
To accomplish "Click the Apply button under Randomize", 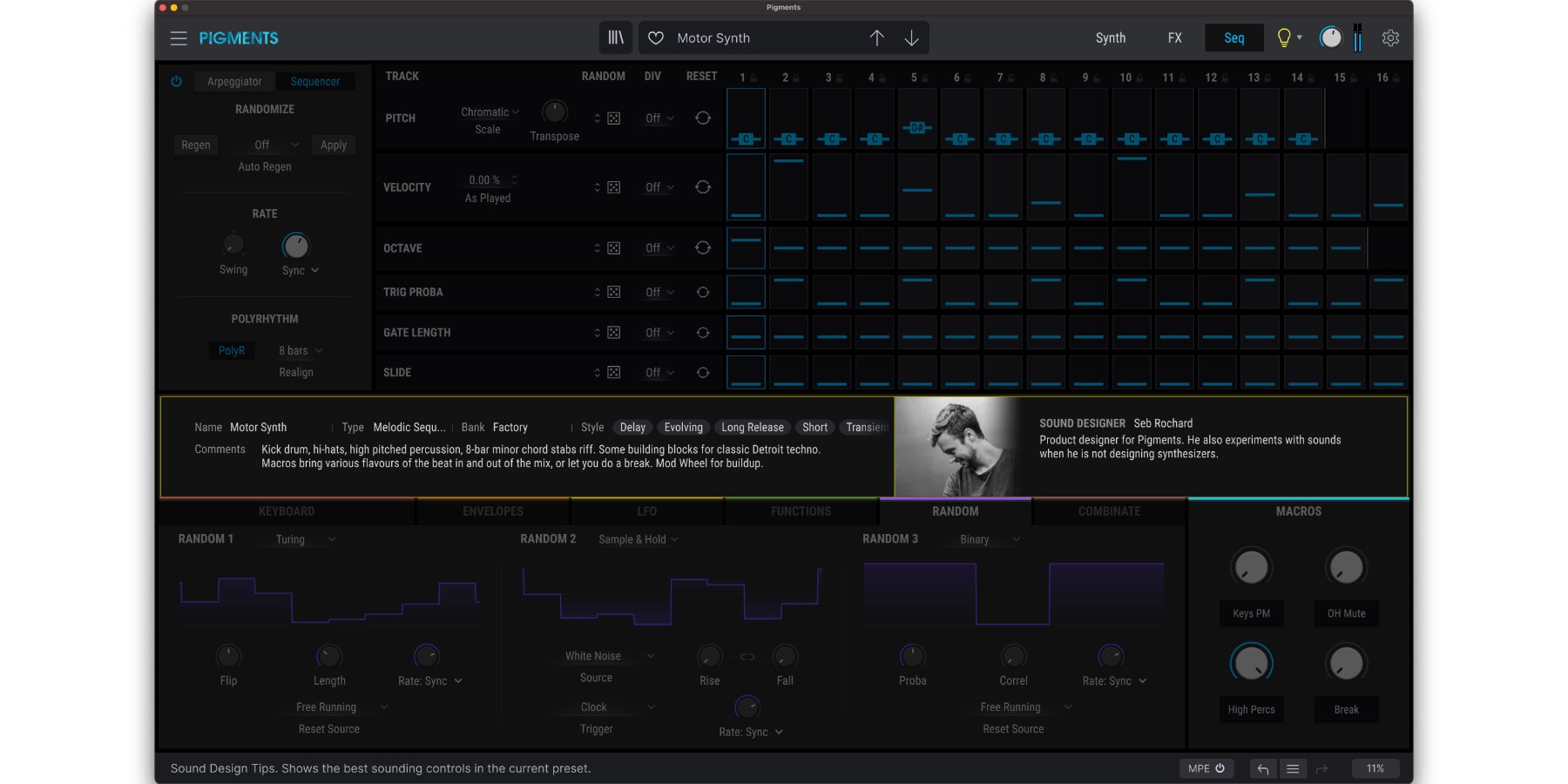I will point(333,145).
